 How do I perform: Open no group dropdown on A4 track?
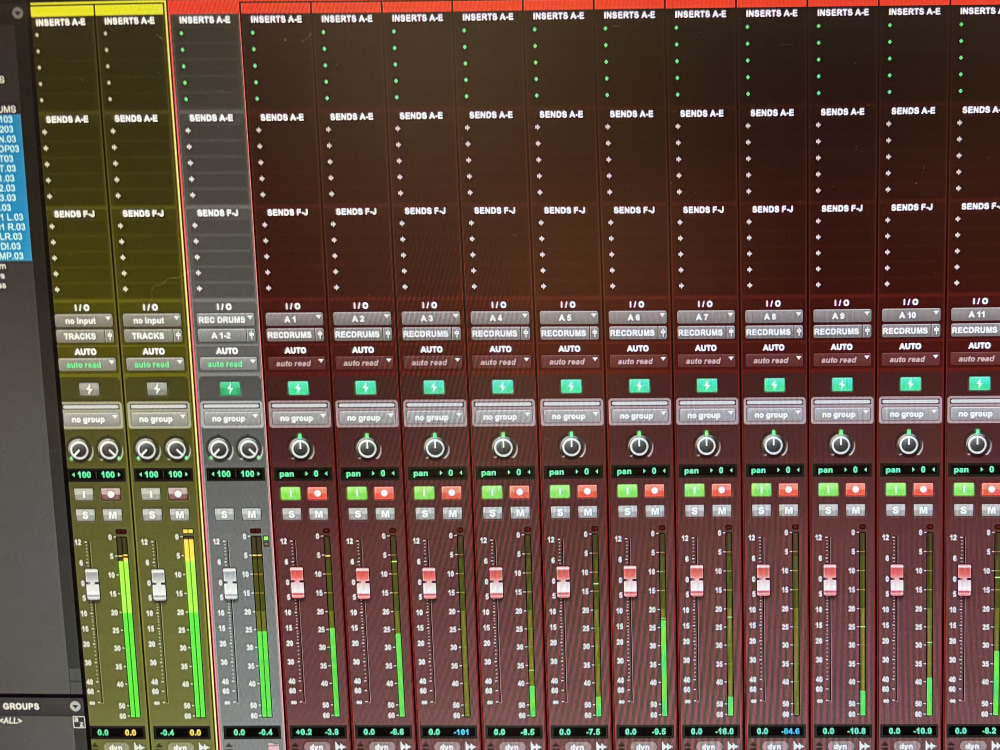point(501,416)
